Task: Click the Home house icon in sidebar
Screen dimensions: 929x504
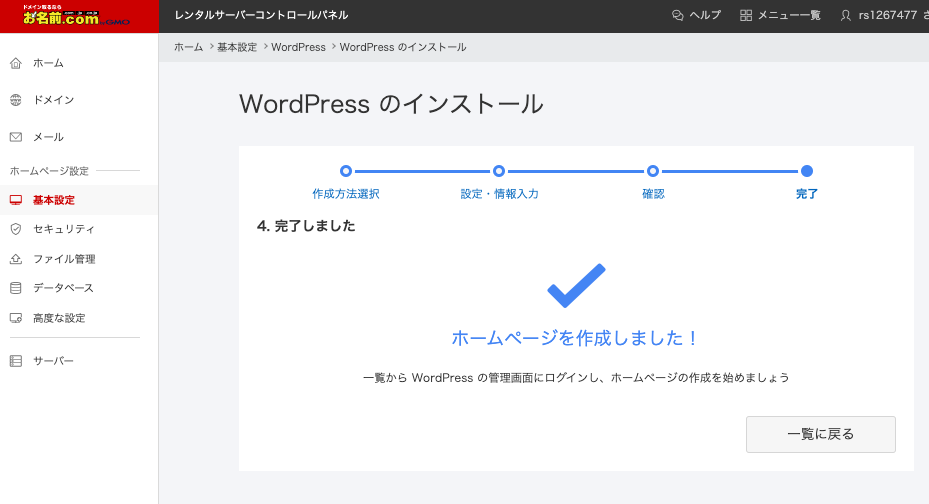Action: (15, 63)
